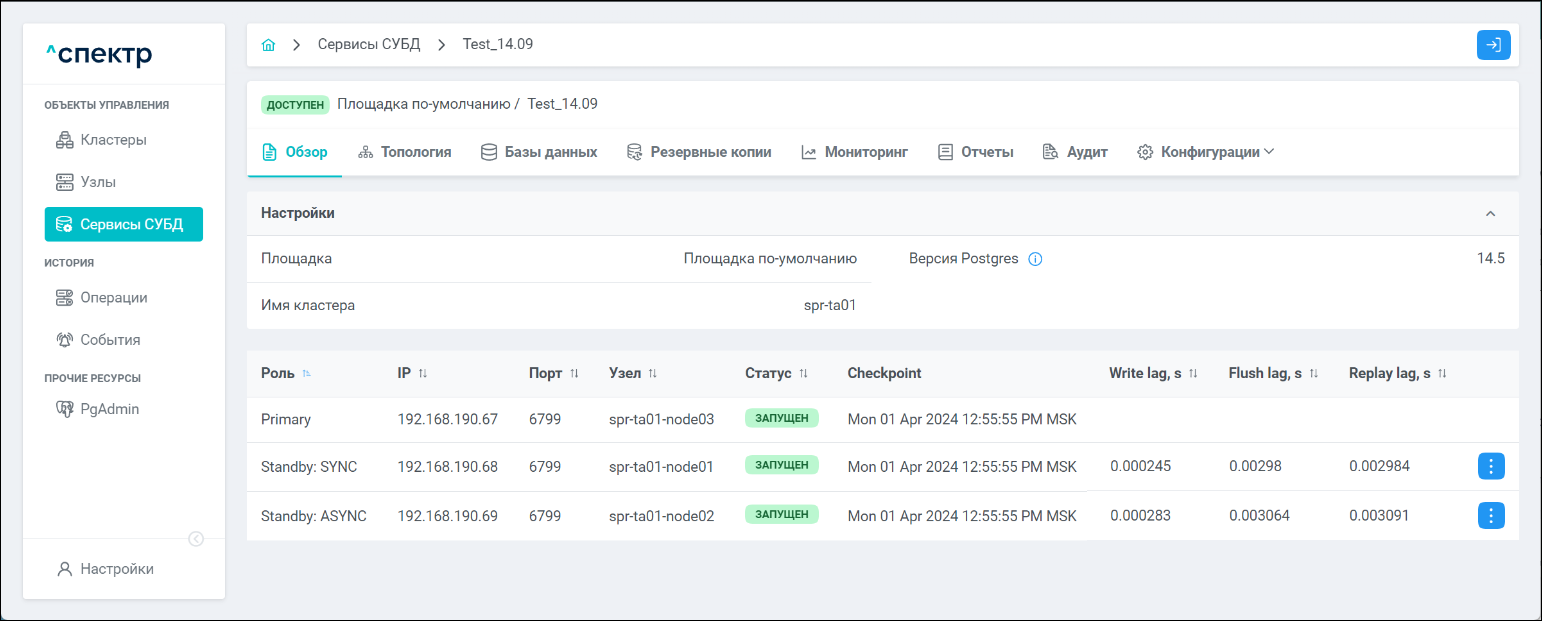The height and width of the screenshot is (622, 1543).
Task: Open Узлы in the sidebar
Action: tap(98, 182)
